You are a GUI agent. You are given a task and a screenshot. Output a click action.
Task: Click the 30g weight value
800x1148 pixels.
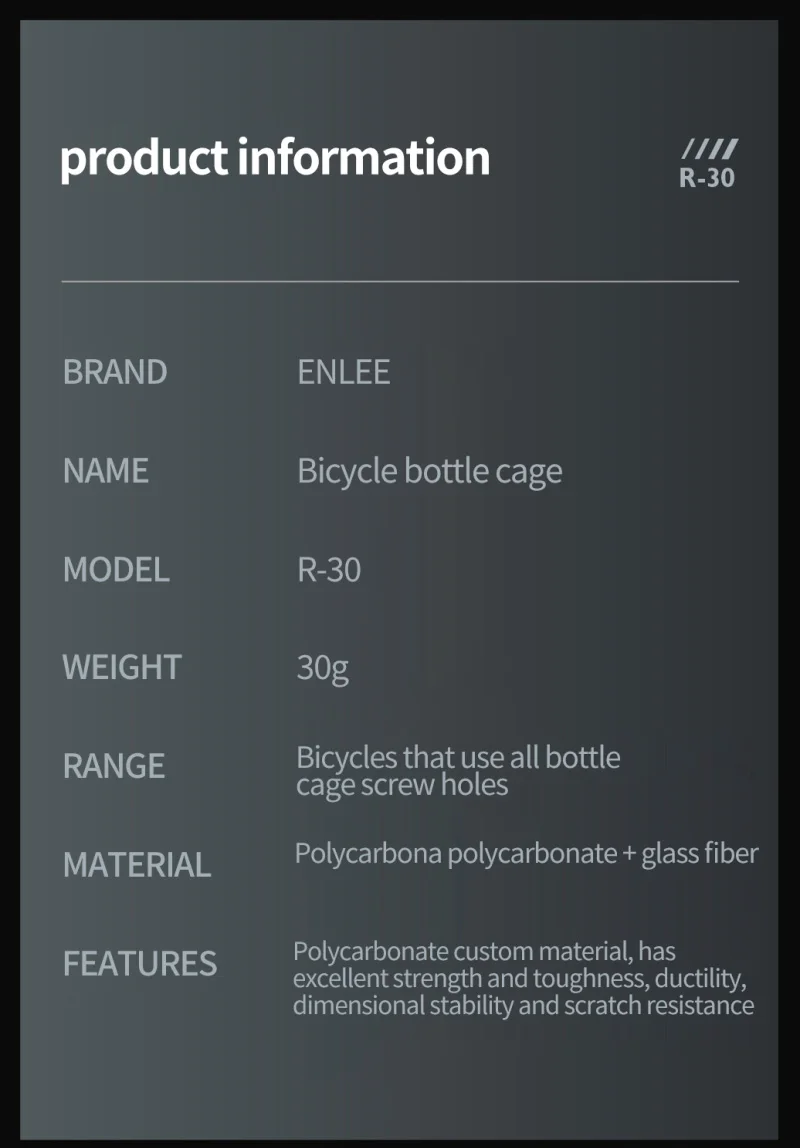[x=322, y=668]
